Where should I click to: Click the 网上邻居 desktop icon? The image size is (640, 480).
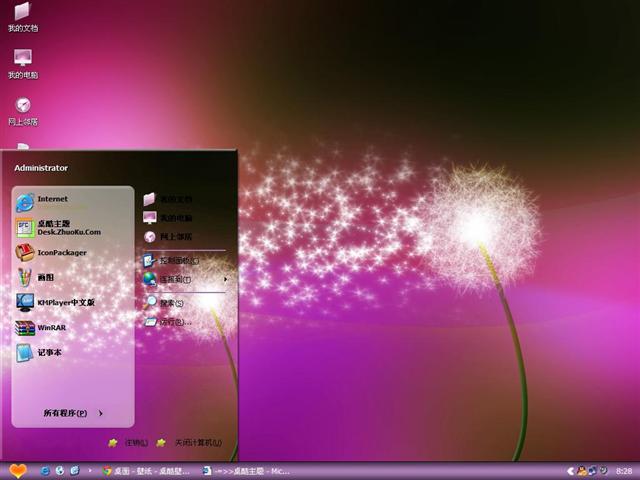click(22, 110)
